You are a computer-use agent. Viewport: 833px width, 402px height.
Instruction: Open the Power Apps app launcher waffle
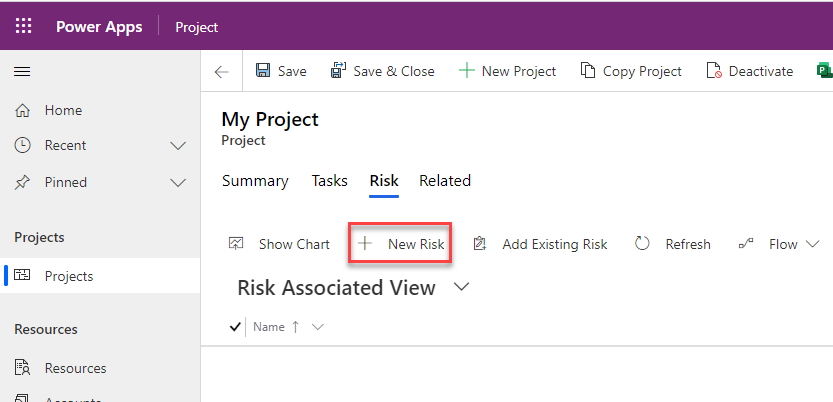coord(23,27)
